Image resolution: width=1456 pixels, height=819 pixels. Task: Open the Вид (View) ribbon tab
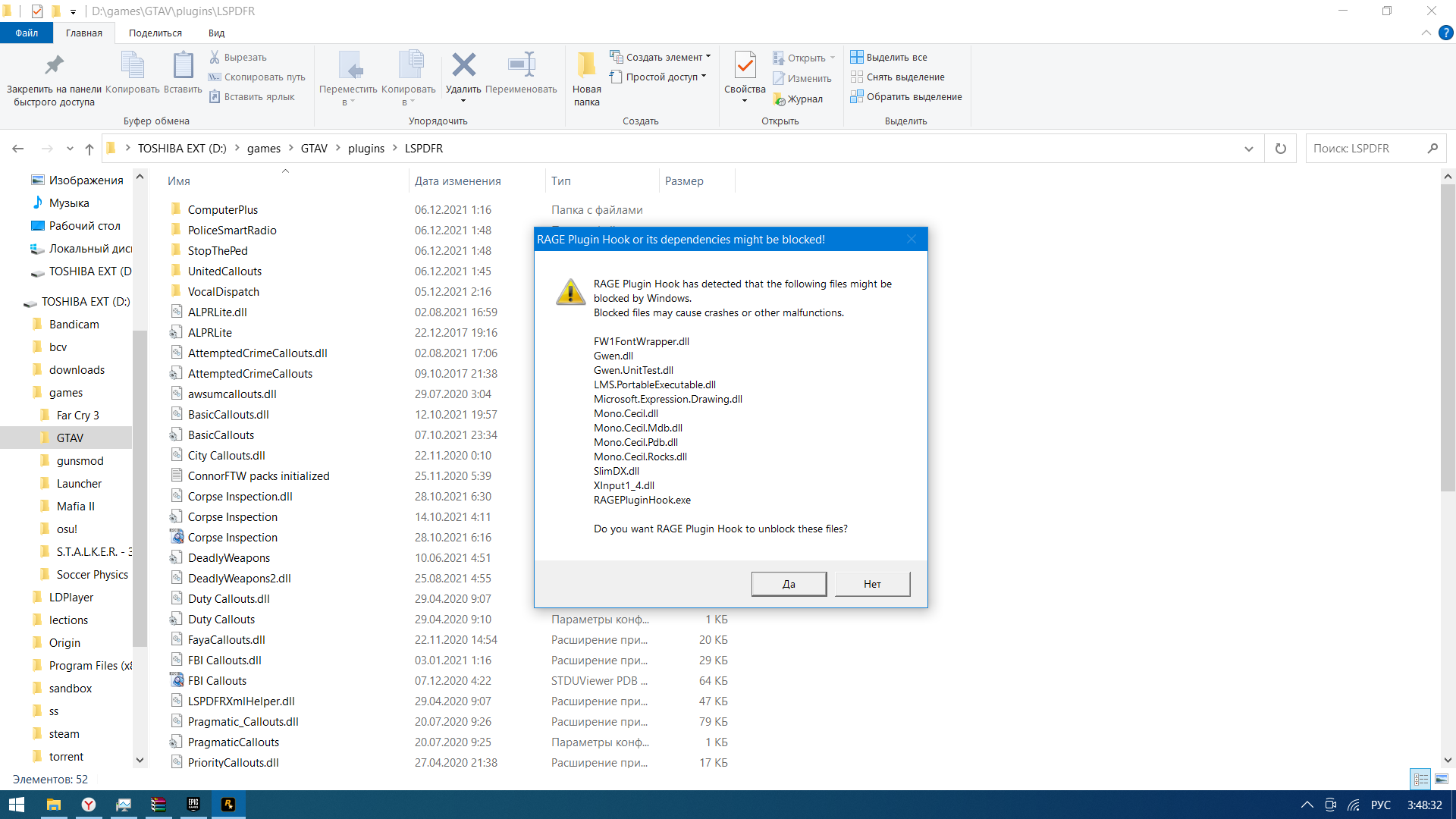pos(216,33)
